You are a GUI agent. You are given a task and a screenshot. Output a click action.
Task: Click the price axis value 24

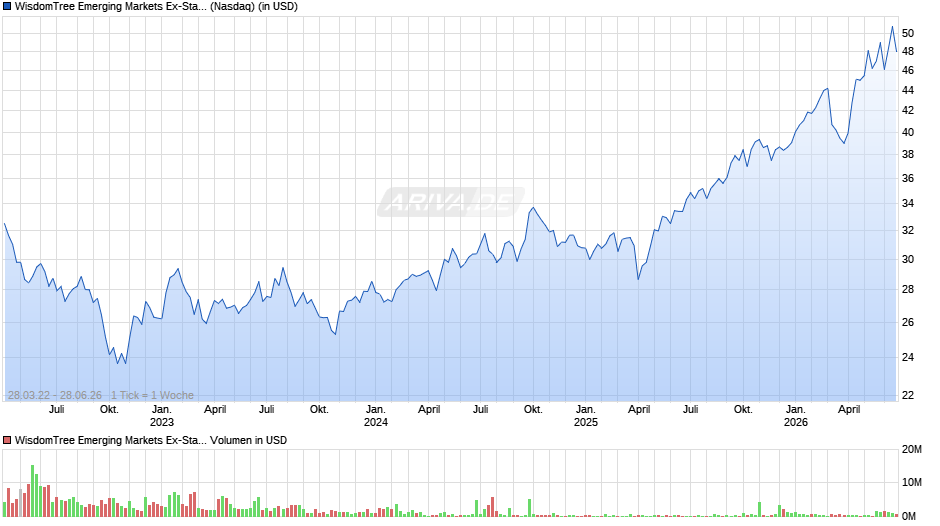tap(908, 357)
